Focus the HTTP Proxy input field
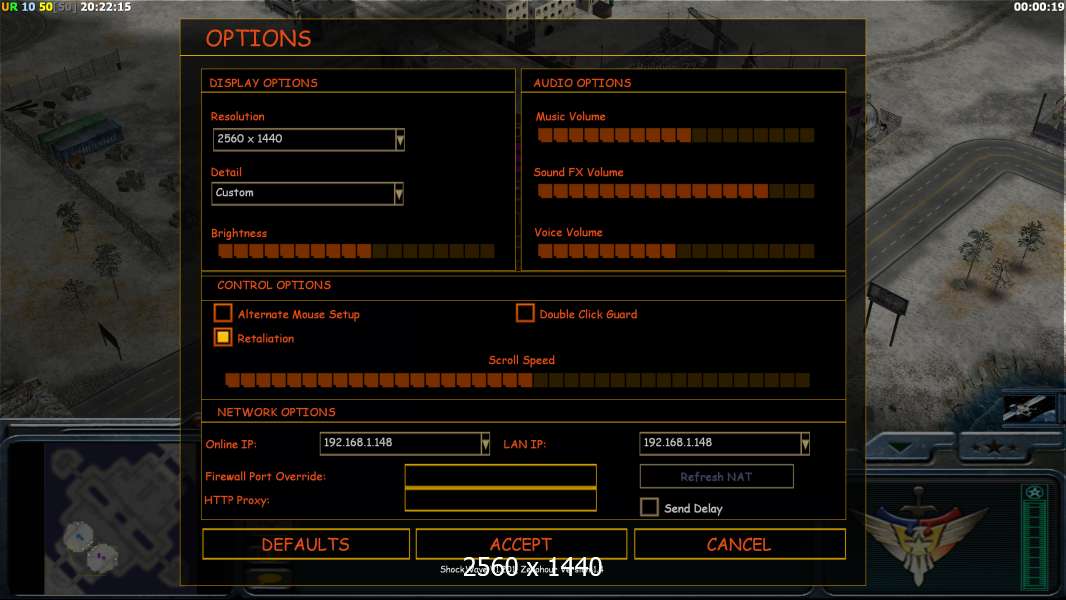1066x600 pixels. (x=500, y=499)
